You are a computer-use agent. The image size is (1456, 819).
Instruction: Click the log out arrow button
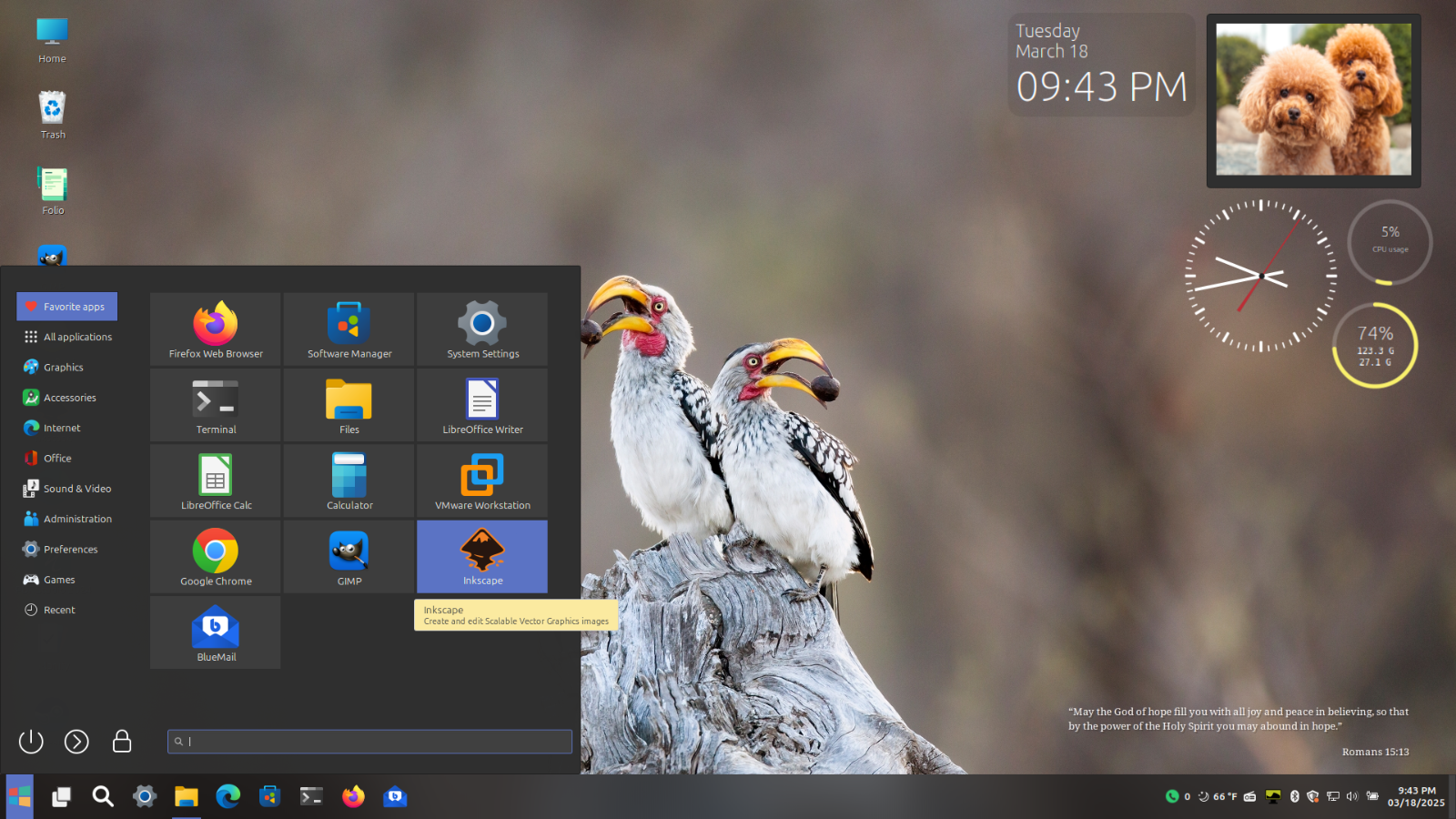coord(76,742)
